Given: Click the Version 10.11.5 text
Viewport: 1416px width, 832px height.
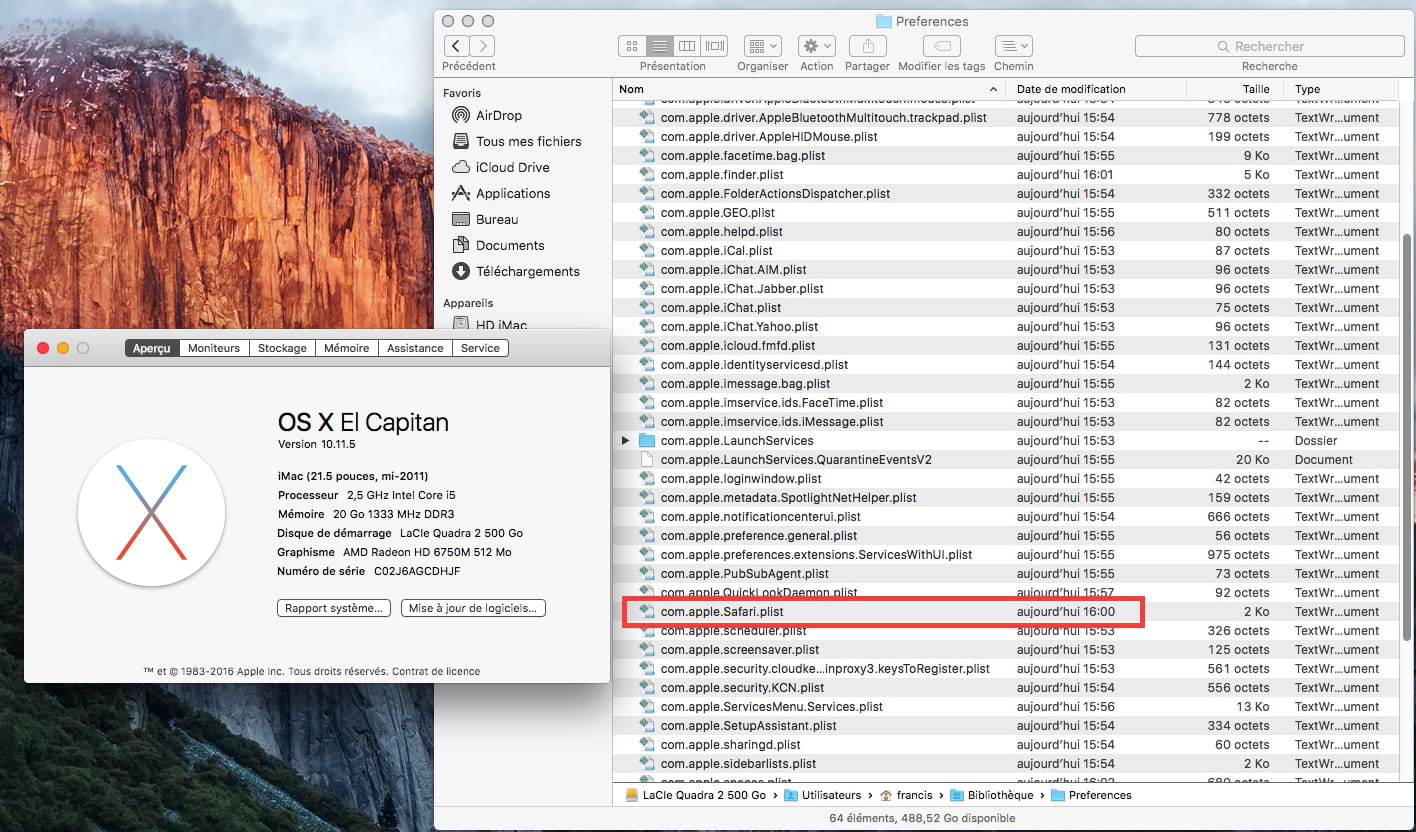Looking at the screenshot, I should [x=319, y=444].
